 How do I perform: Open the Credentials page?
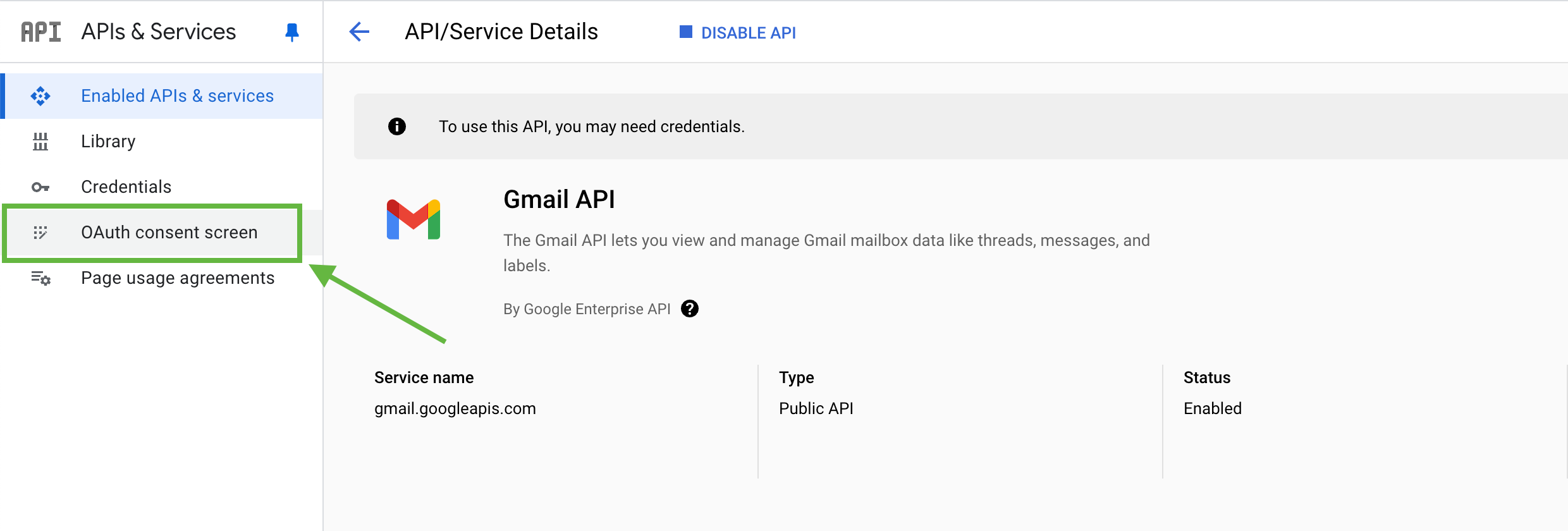click(x=162, y=187)
